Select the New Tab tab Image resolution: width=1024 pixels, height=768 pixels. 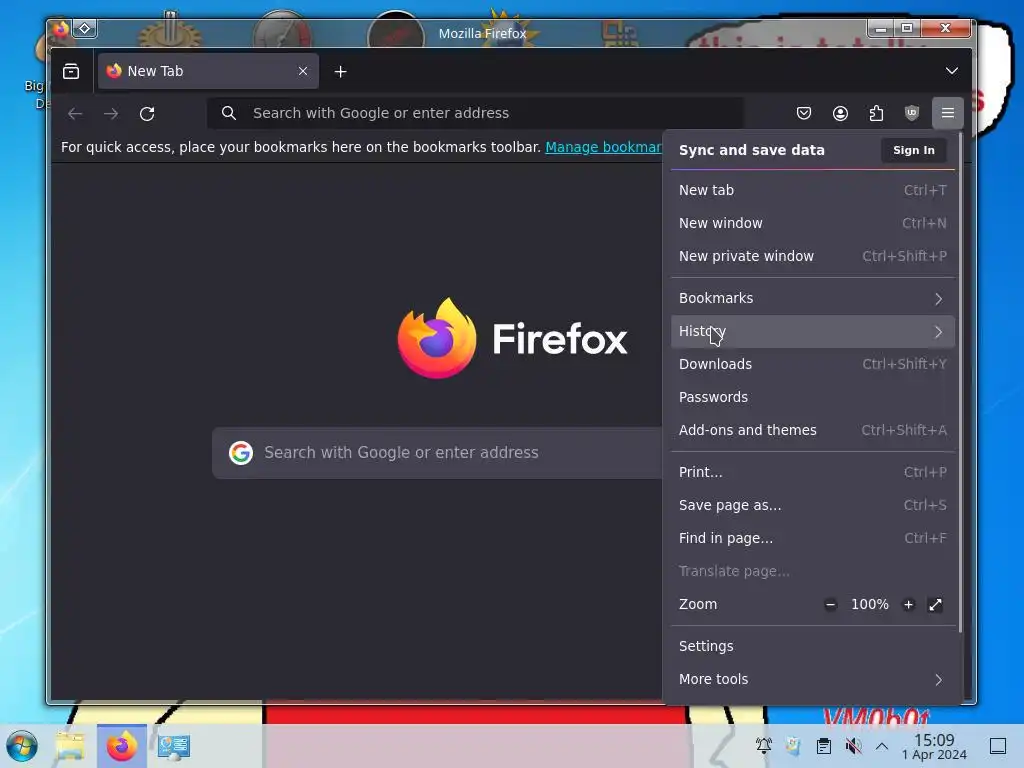(208, 71)
